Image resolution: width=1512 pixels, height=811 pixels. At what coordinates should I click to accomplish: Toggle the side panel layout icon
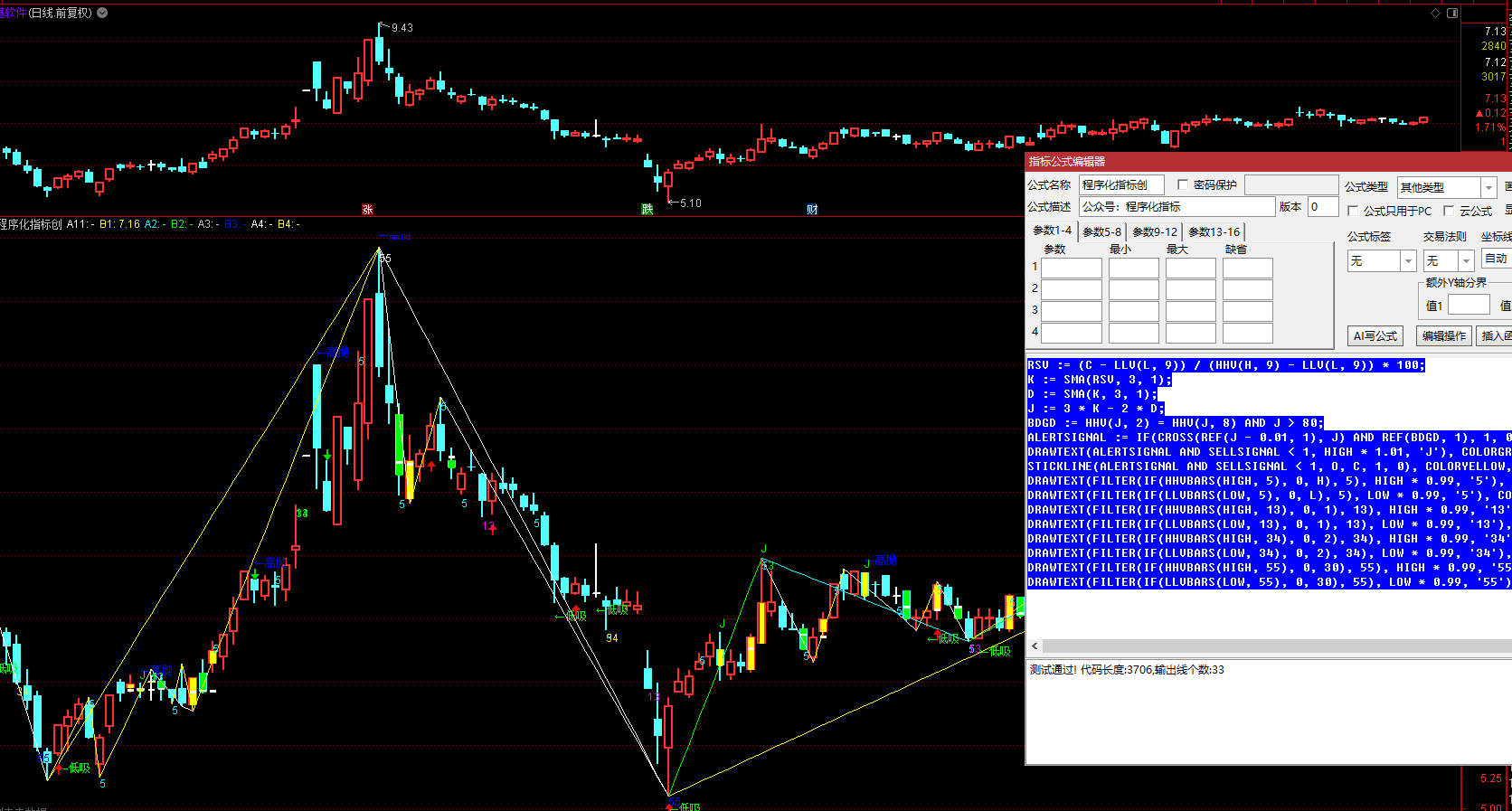(1452, 14)
